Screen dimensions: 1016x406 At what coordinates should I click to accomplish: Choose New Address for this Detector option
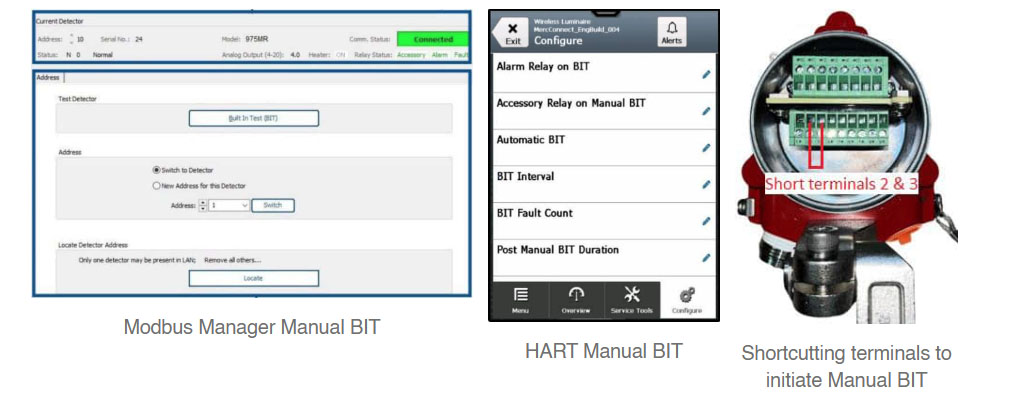156,186
